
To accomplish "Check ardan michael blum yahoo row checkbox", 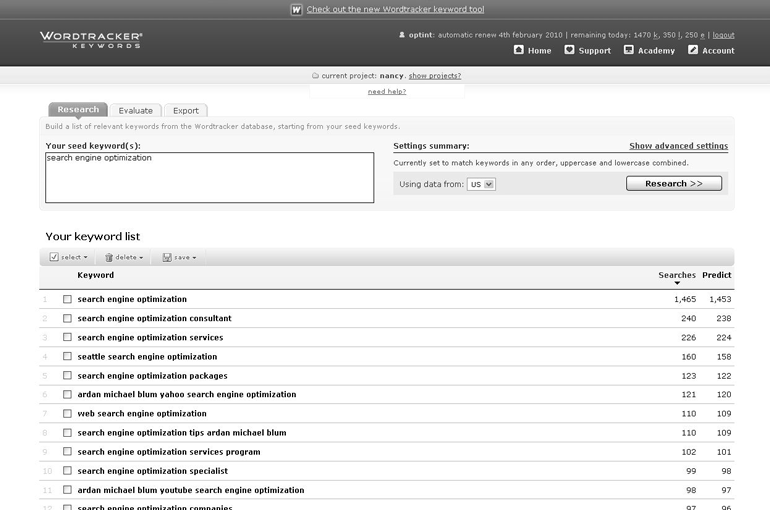I will coord(67,394).
